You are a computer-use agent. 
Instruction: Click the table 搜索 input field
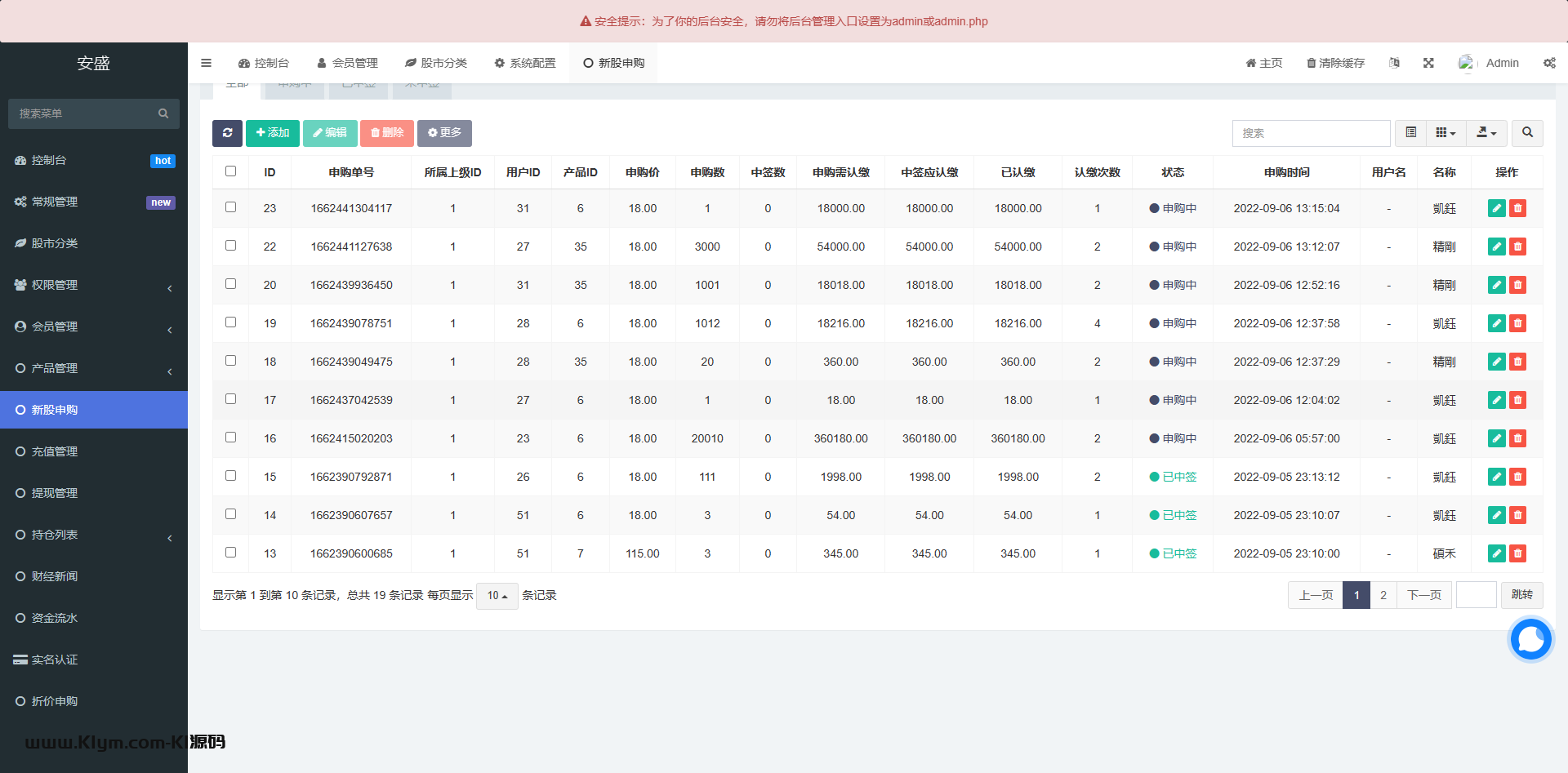1311,133
